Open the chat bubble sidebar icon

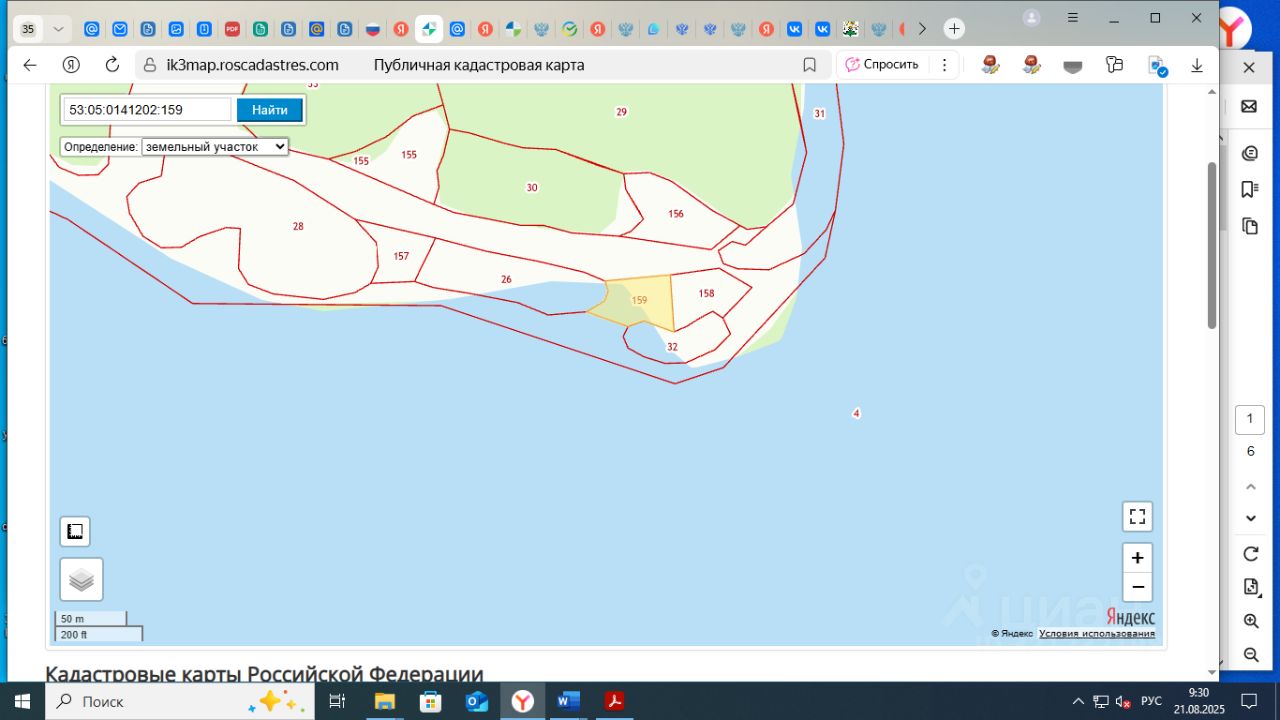(x=1249, y=153)
